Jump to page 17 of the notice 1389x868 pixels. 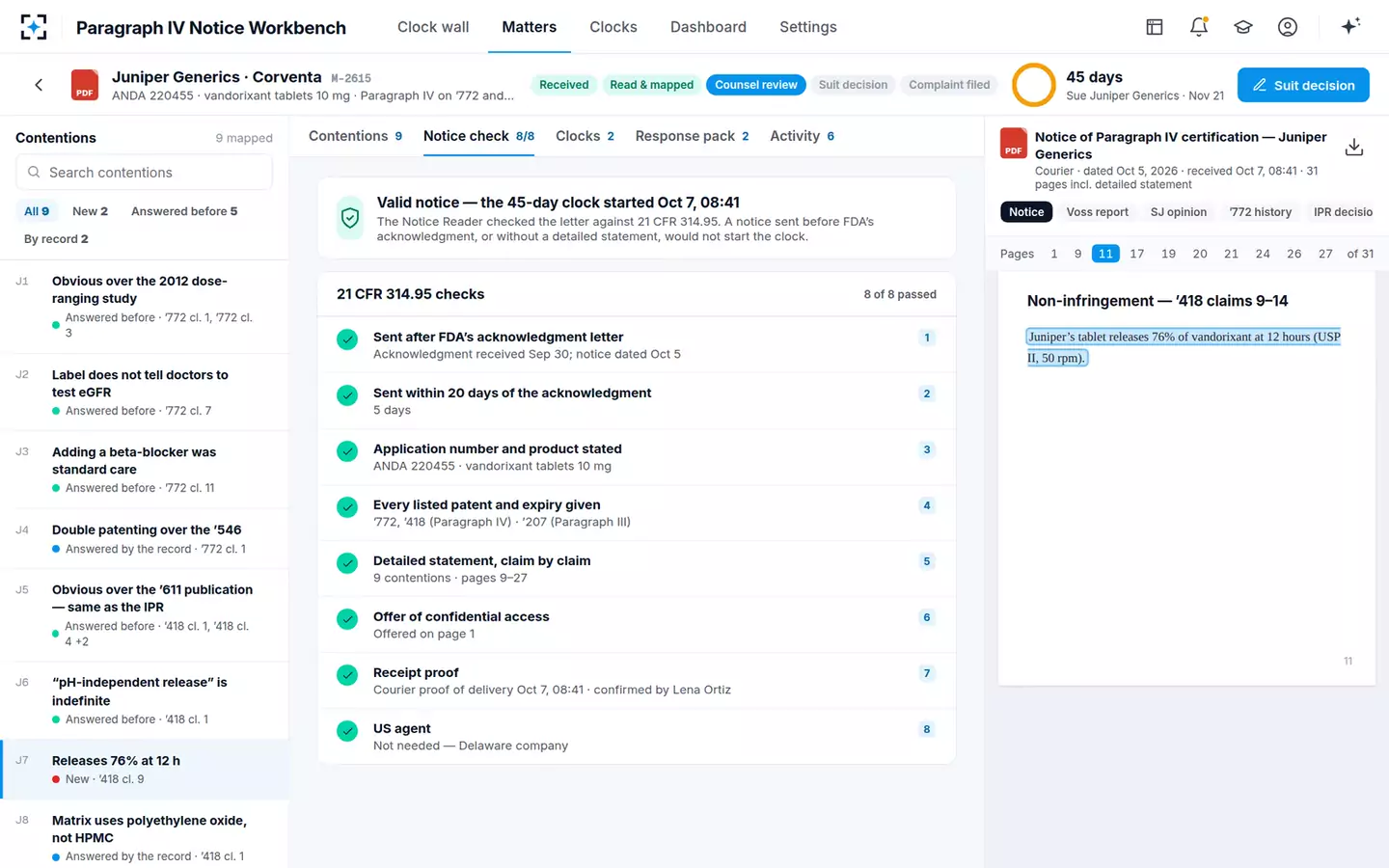tap(1137, 254)
